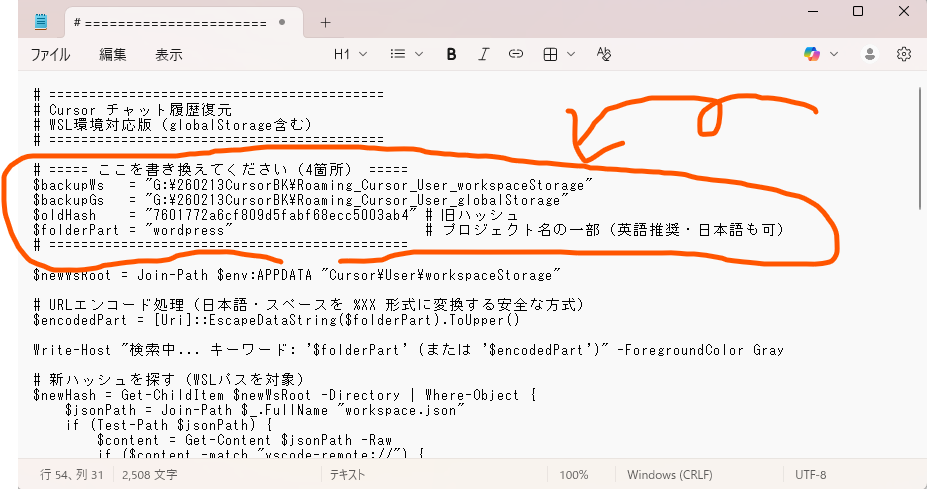Image resolution: width=927 pixels, height=489 pixels.
Task: Click the テキスト format indicator in the status bar
Action: pos(347,475)
